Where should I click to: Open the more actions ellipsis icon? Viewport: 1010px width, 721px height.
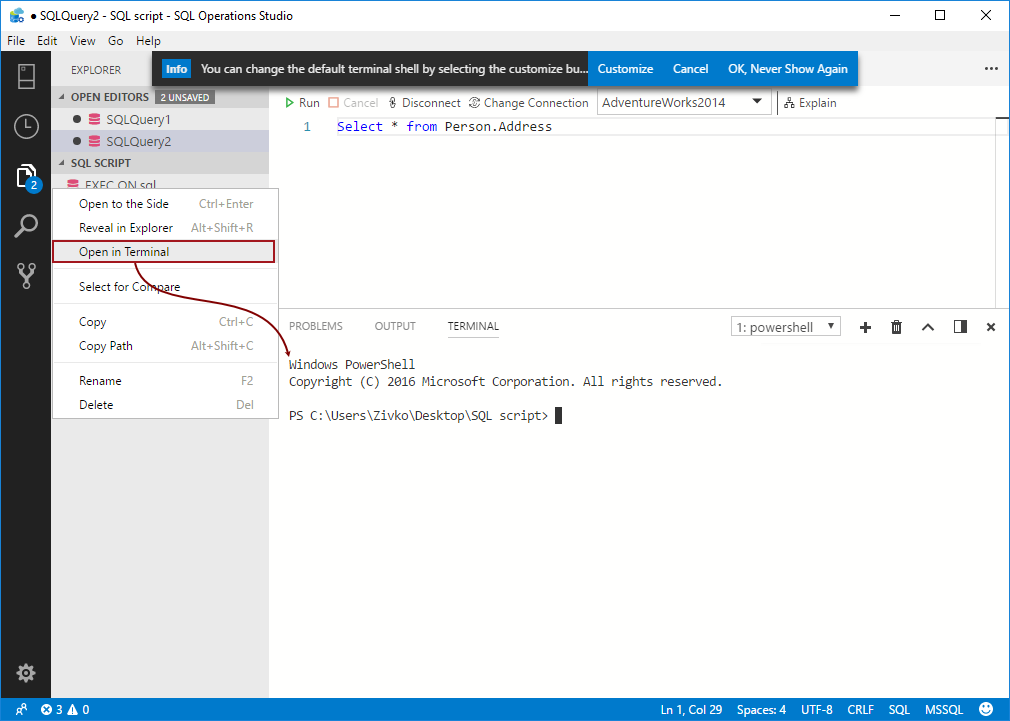(x=991, y=69)
